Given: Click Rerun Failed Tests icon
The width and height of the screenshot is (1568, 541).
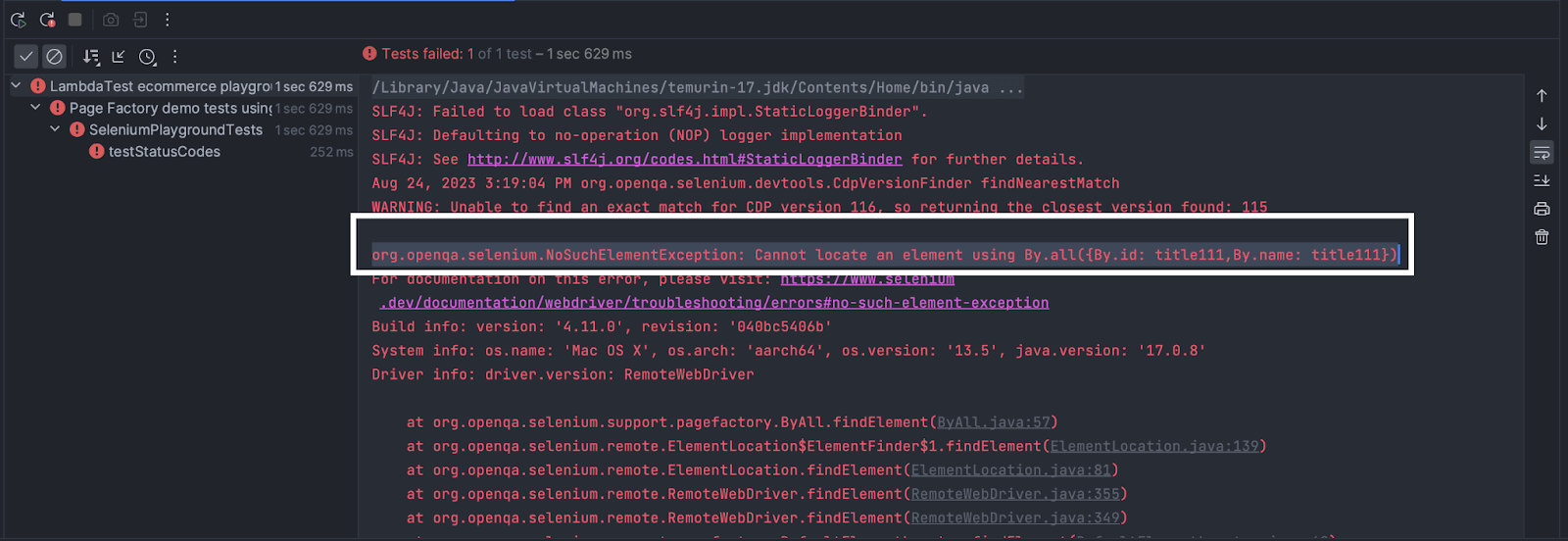Looking at the screenshot, I should pos(47,20).
